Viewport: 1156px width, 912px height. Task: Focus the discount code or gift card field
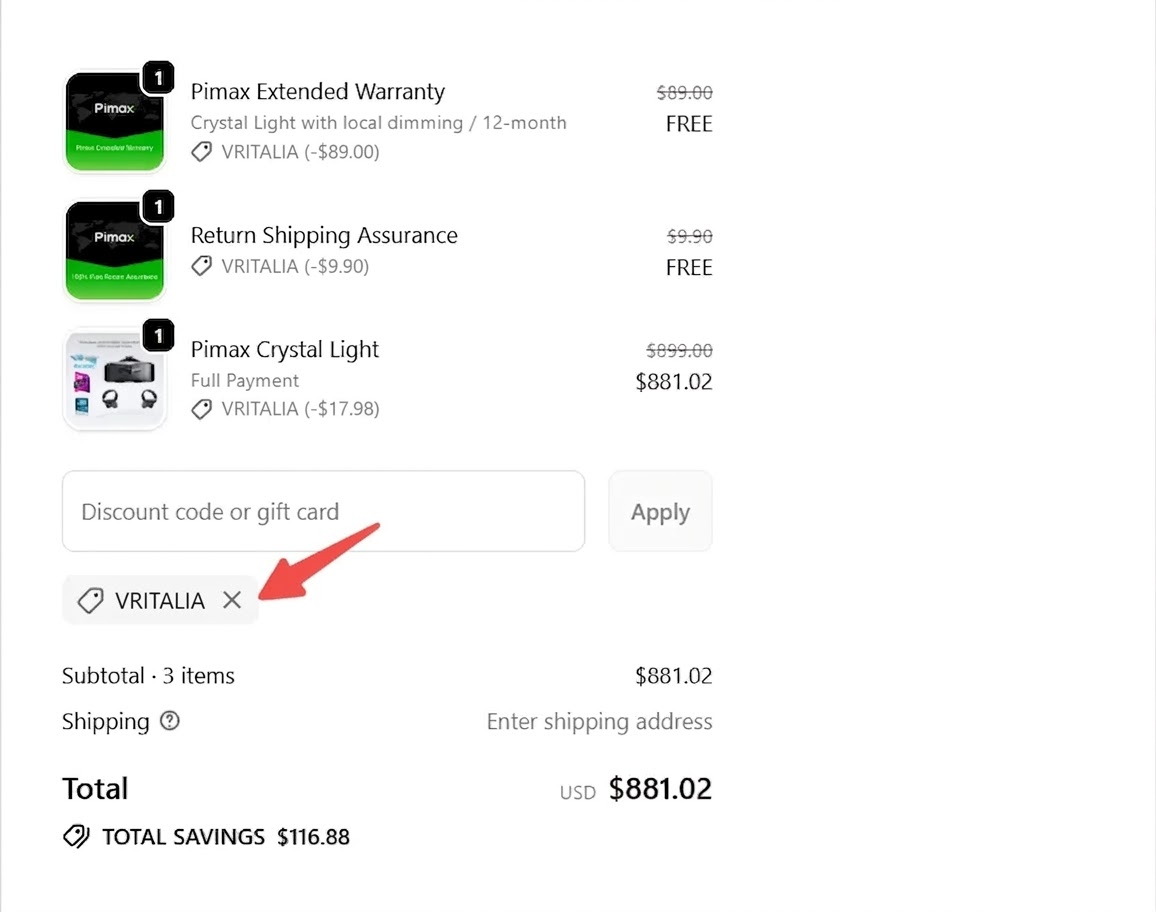[323, 512]
